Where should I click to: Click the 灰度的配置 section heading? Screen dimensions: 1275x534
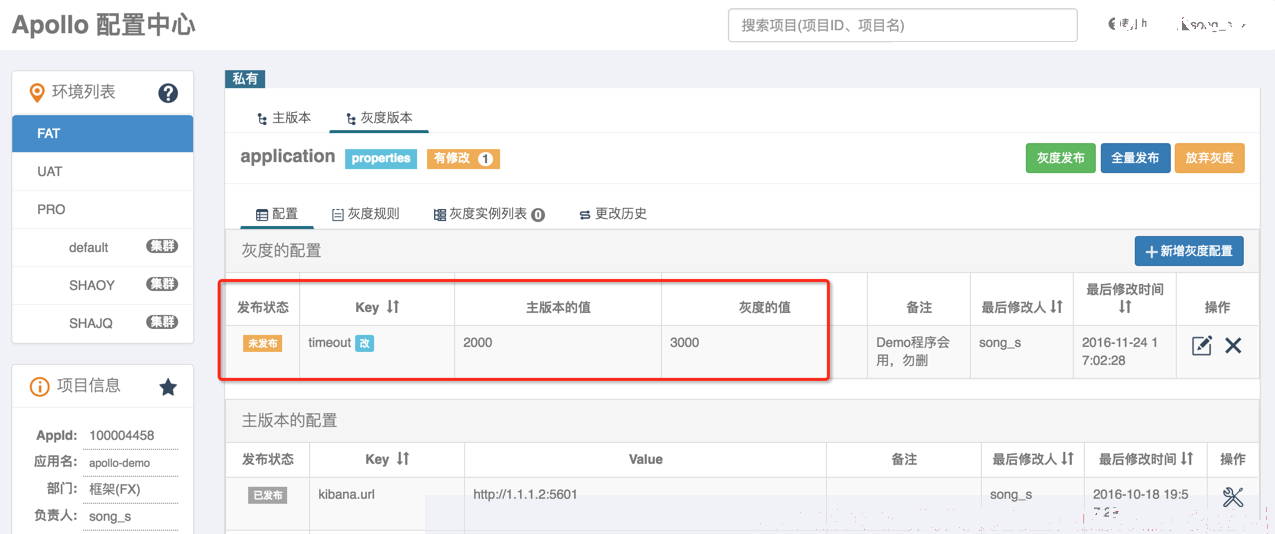pyautogui.click(x=282, y=250)
